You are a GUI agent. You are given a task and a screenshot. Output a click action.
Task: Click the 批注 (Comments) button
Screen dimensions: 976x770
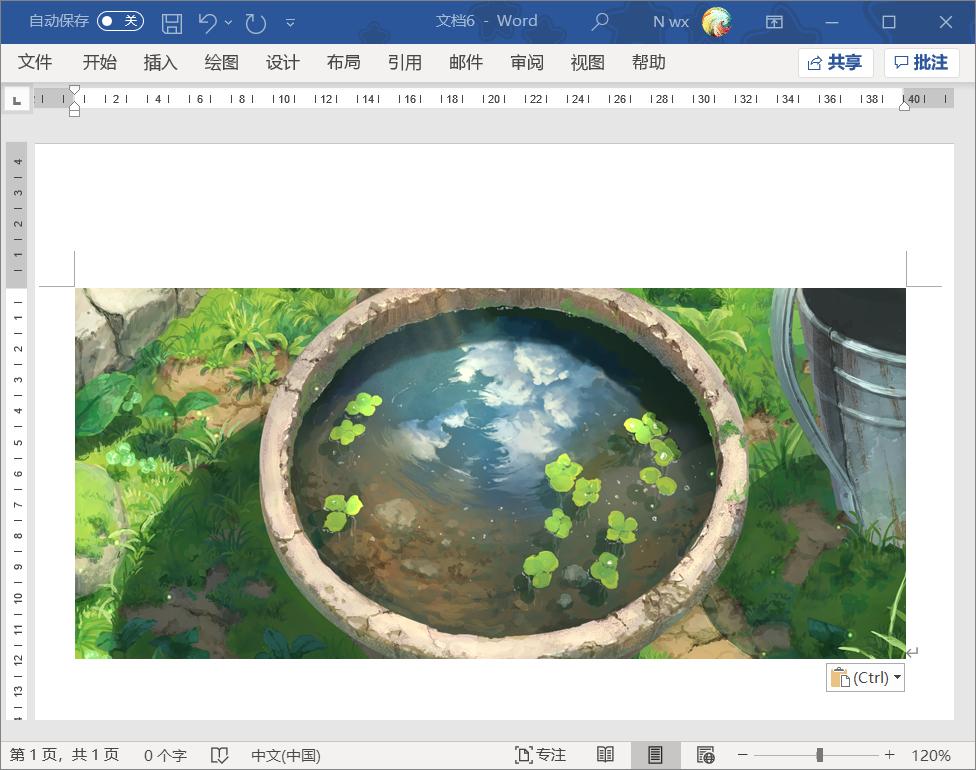pyautogui.click(x=921, y=63)
